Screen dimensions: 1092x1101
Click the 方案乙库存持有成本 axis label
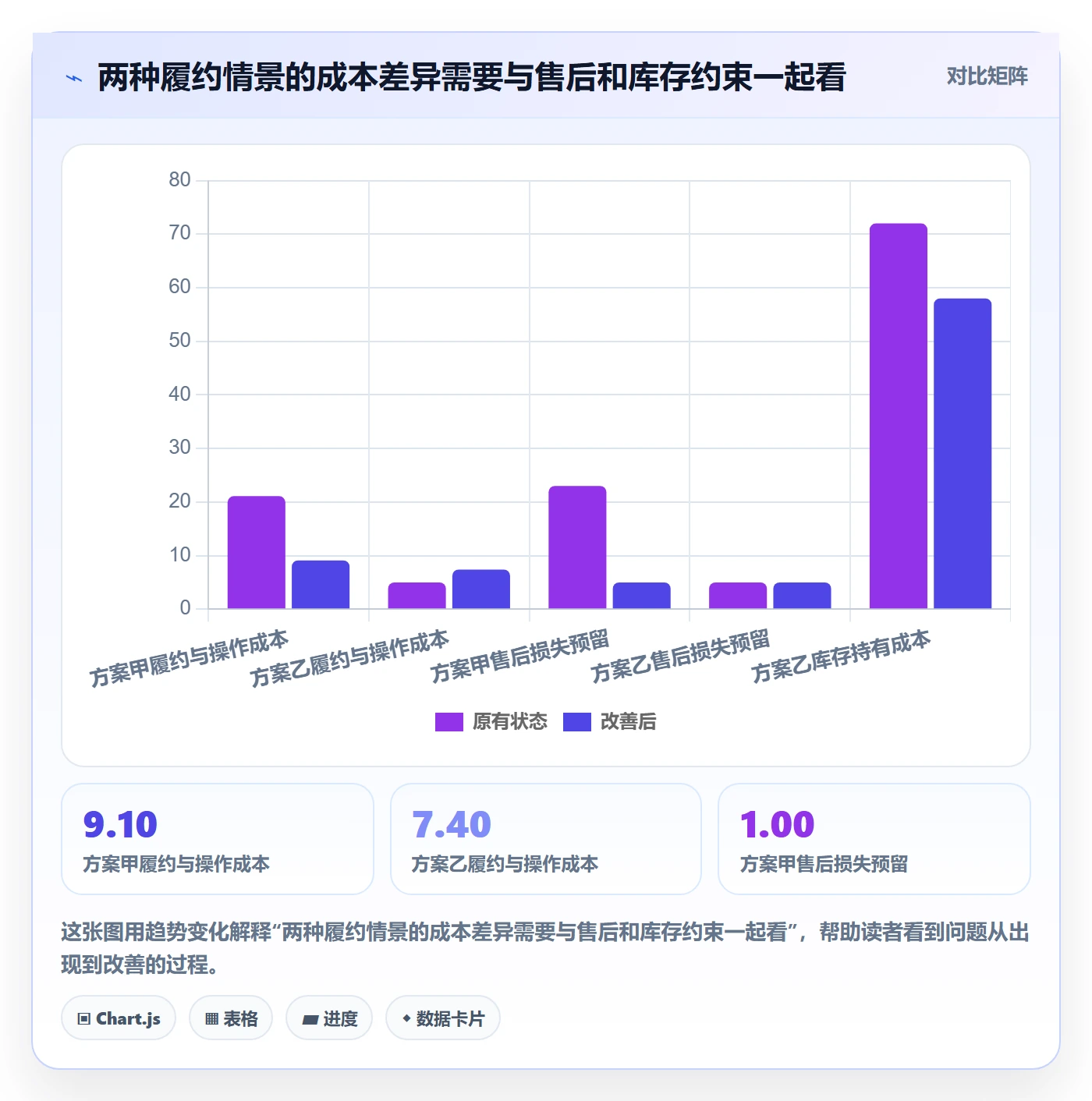[841, 657]
